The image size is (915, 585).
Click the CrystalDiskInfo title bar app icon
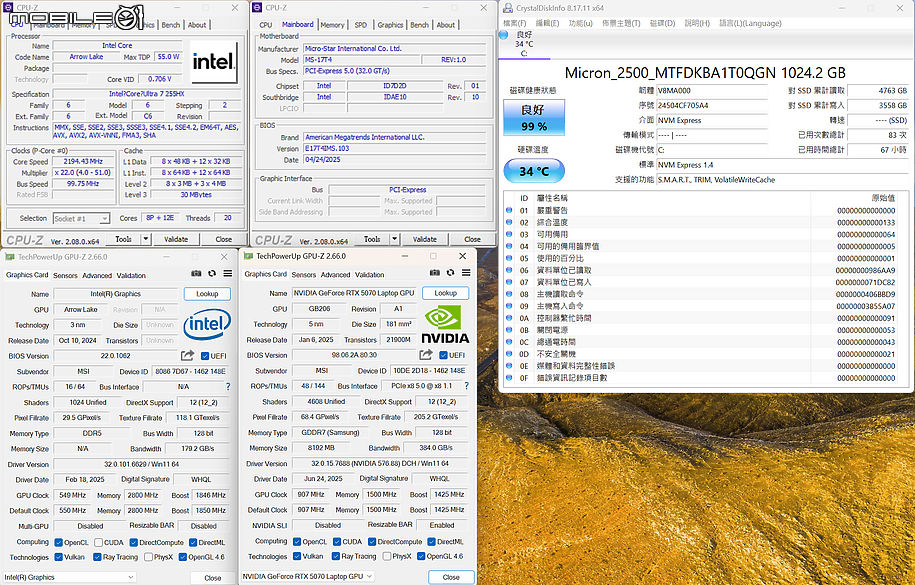[x=508, y=8]
